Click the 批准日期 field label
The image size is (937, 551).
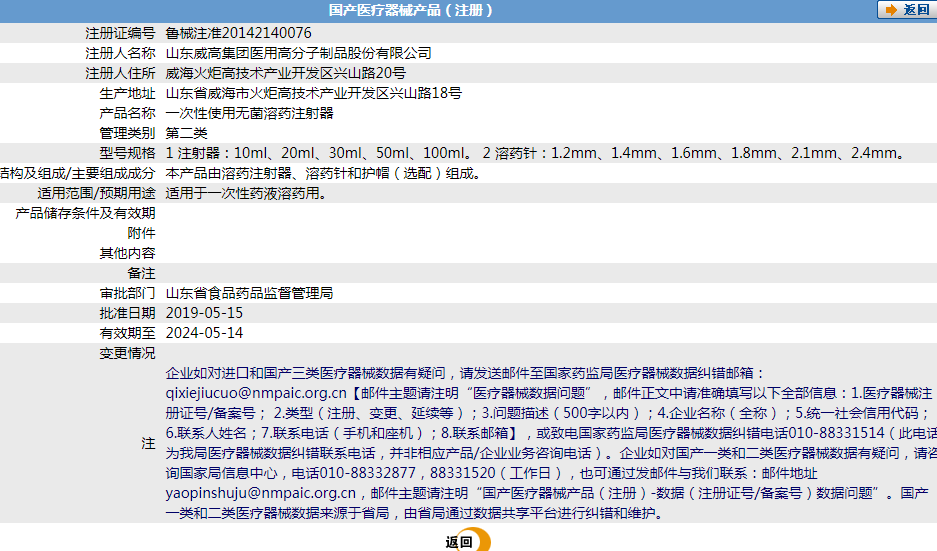[127, 313]
